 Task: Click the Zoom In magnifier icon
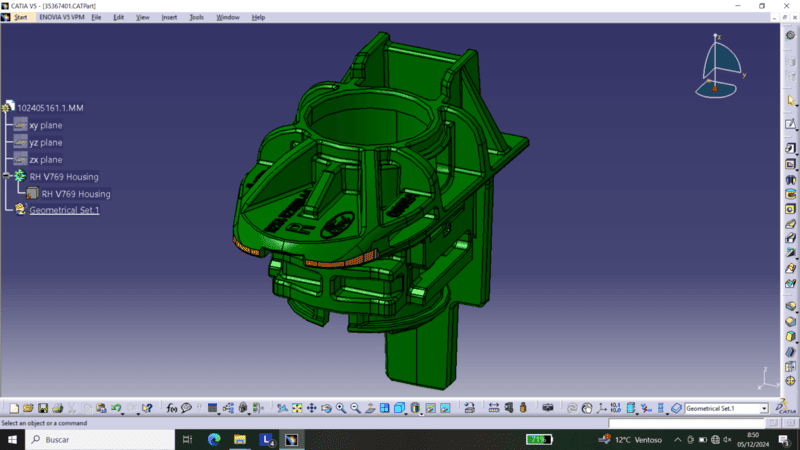click(341, 408)
